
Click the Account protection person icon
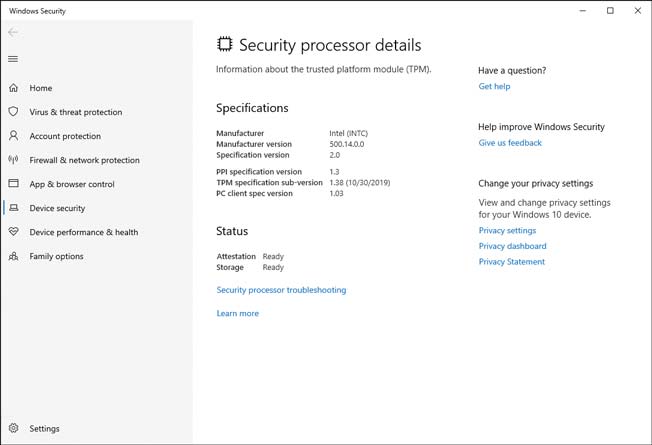[x=13, y=136]
